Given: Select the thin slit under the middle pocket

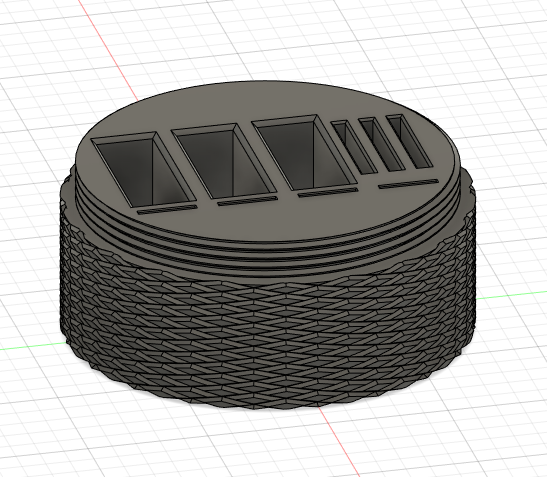Looking at the screenshot, I should [x=248, y=201].
